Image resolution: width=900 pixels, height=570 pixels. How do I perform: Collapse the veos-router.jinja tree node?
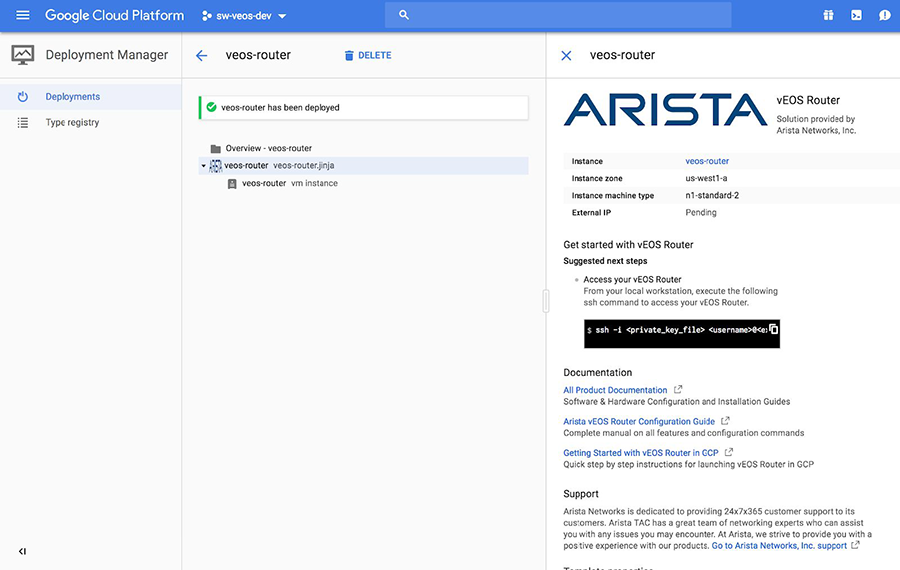(x=203, y=166)
